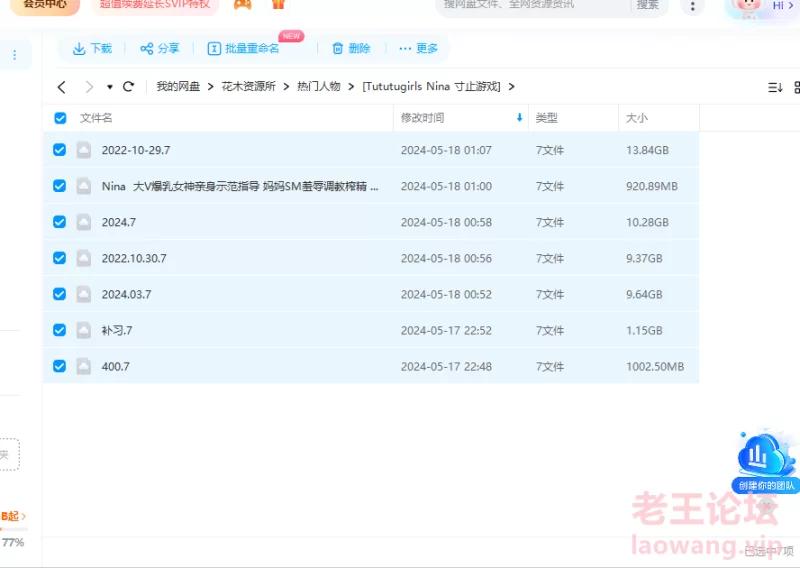
Task: Click the gift box icon at top
Action: click(x=278, y=4)
